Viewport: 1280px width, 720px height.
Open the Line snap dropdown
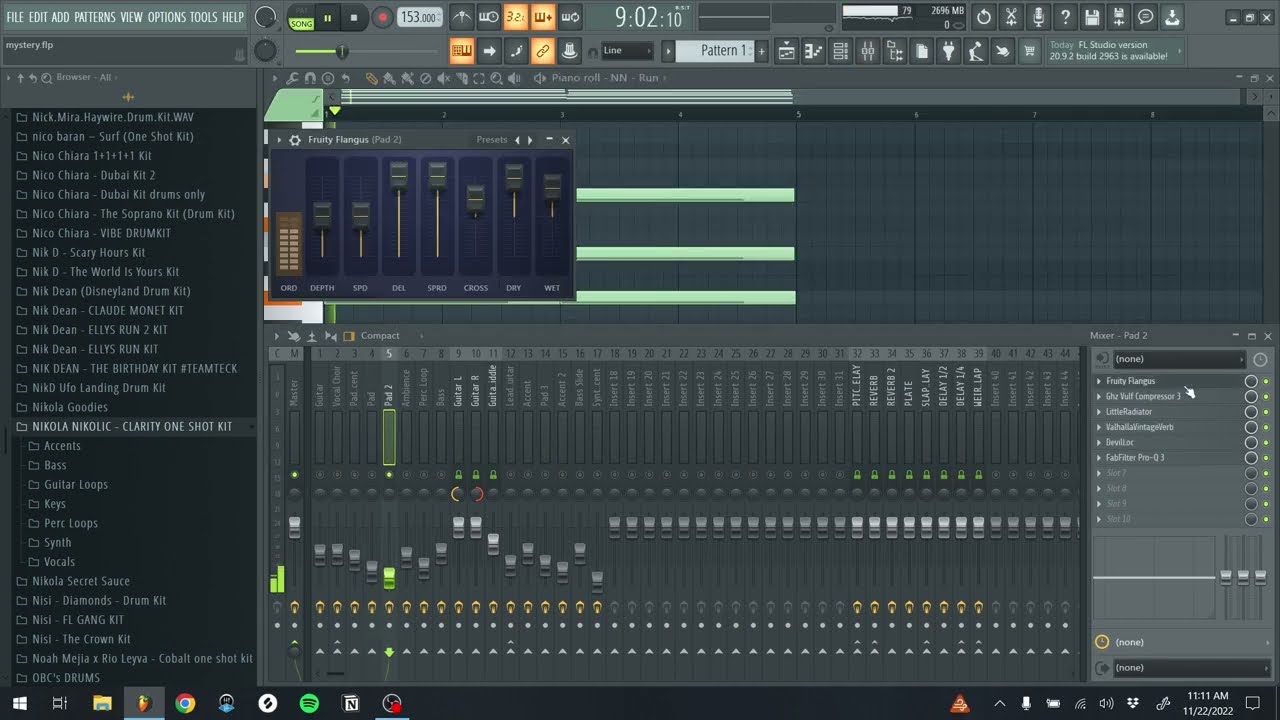click(x=627, y=51)
